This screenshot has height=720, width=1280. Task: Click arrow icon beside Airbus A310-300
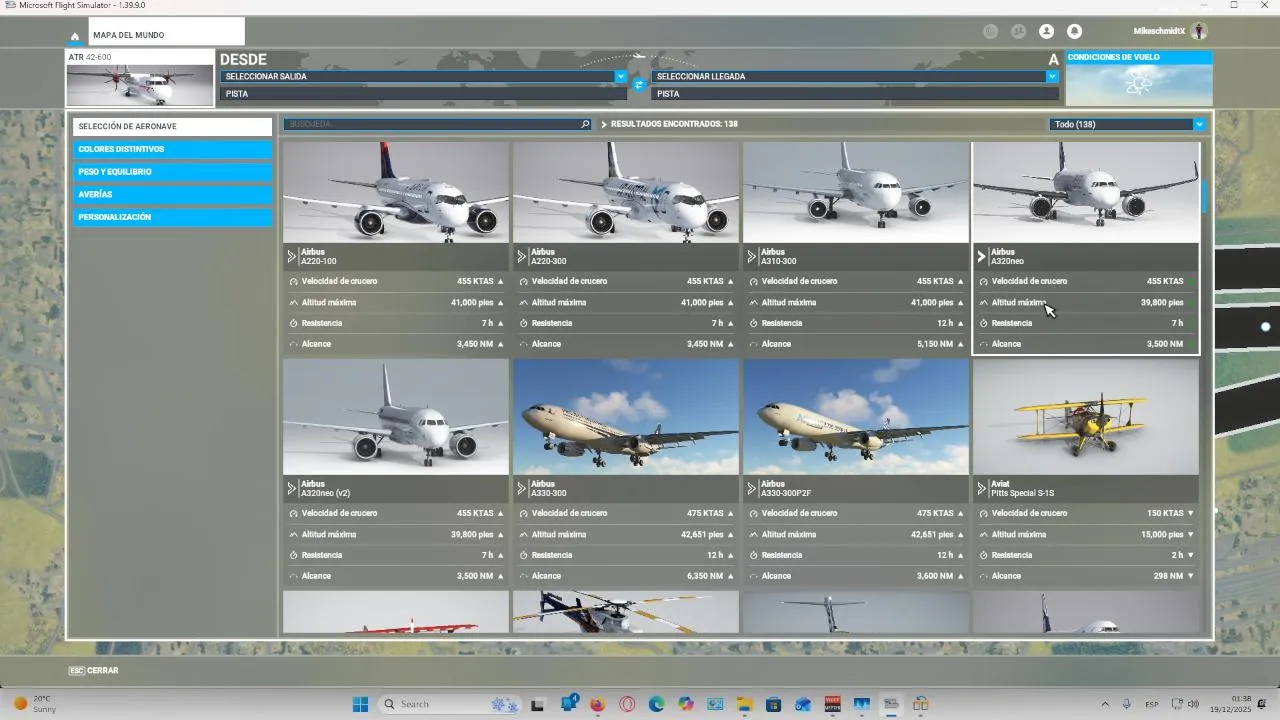point(752,257)
